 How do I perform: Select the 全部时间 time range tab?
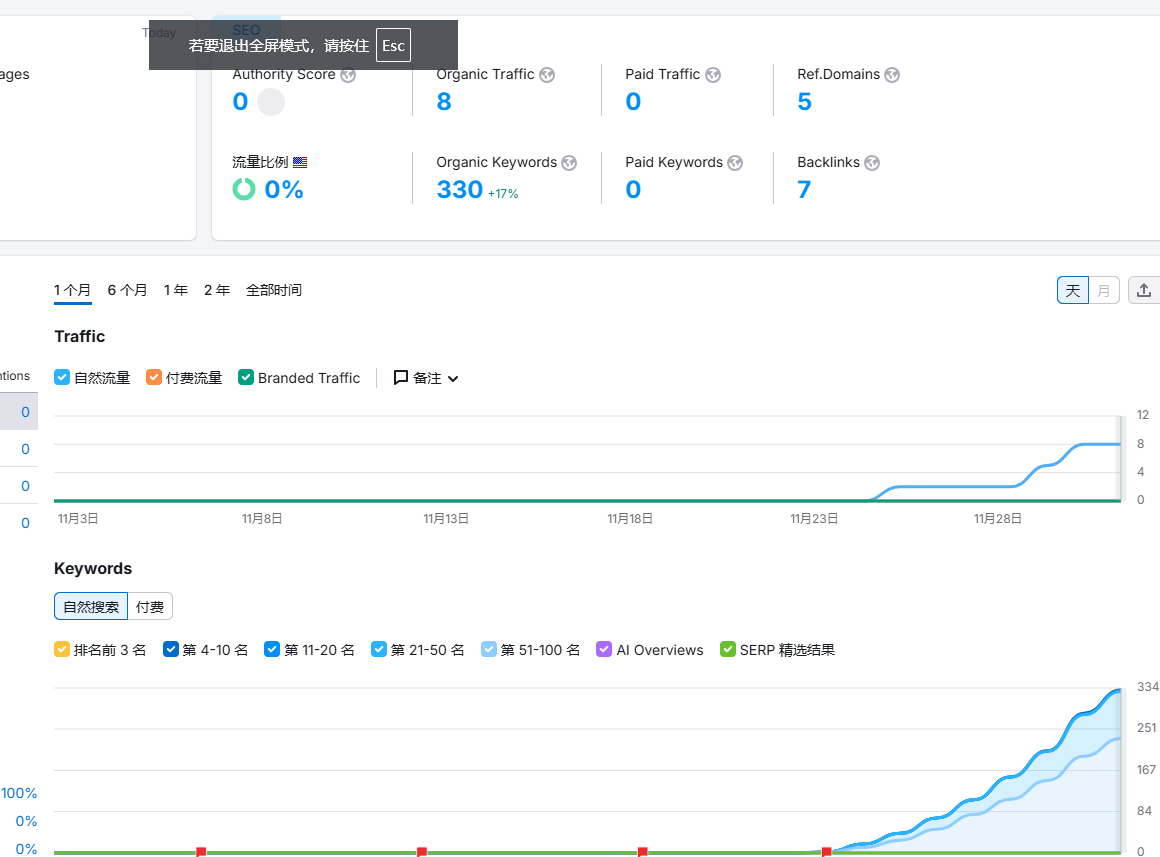(x=274, y=290)
